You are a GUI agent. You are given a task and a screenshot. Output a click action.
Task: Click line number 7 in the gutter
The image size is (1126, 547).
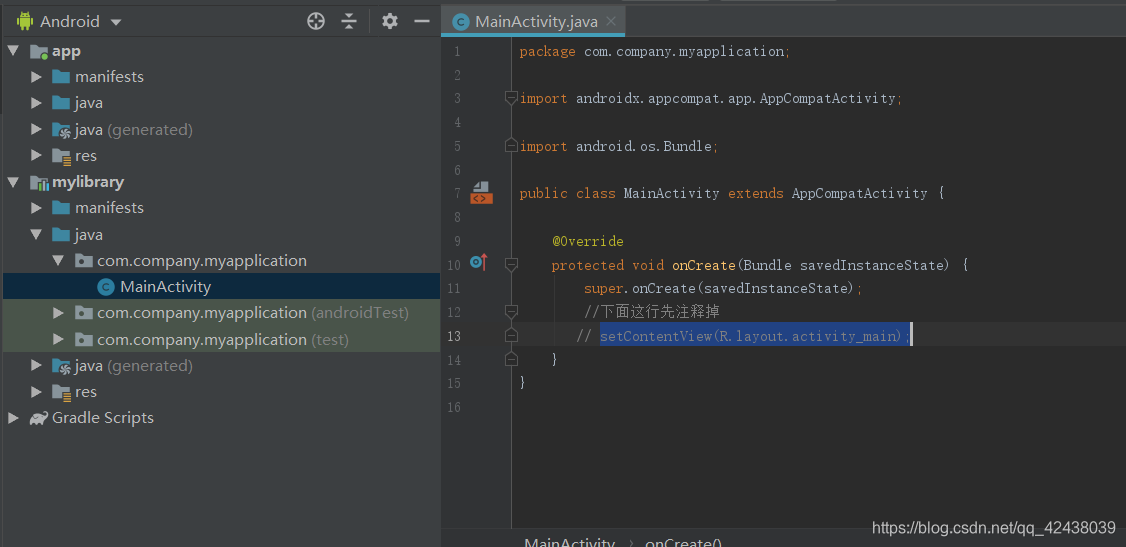coord(457,193)
